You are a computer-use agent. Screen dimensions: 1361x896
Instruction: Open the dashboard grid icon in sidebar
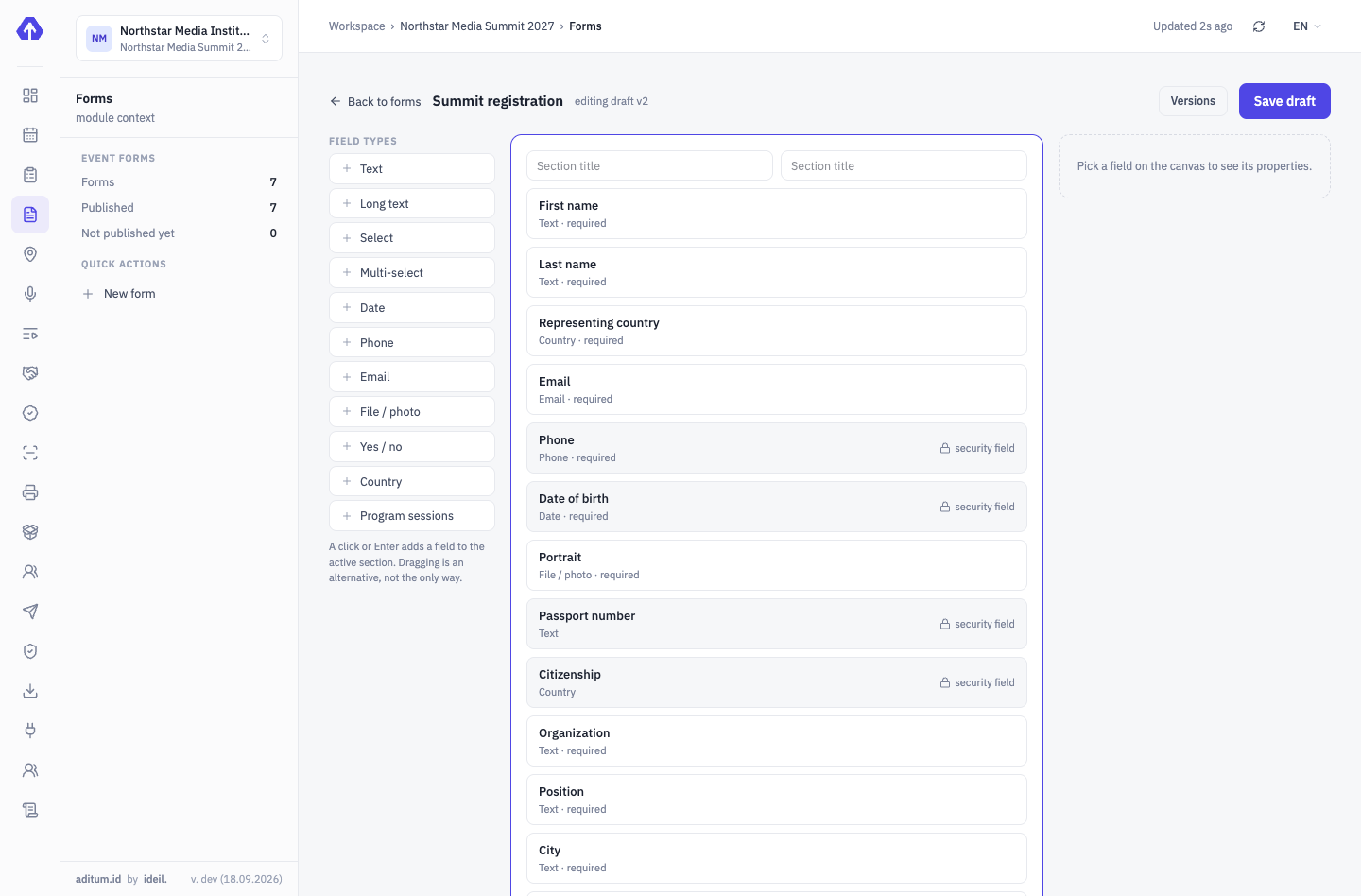(30, 95)
